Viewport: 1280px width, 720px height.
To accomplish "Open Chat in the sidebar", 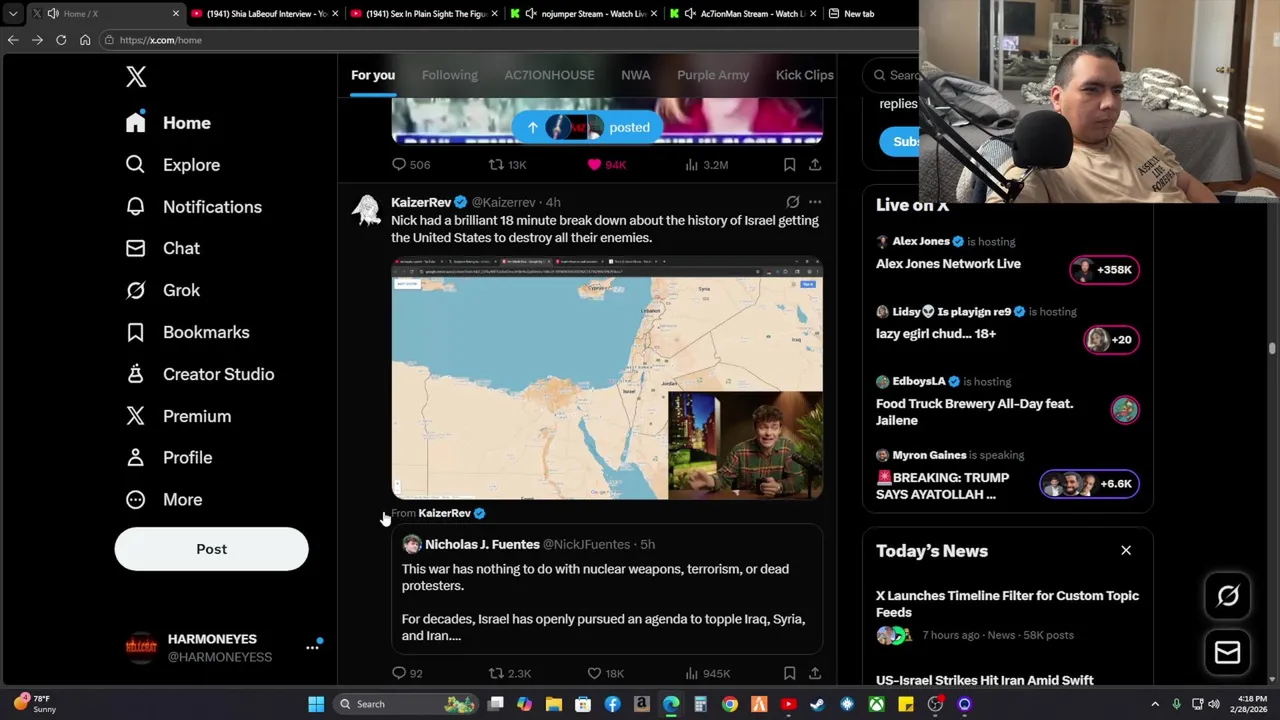I will (x=163, y=248).
